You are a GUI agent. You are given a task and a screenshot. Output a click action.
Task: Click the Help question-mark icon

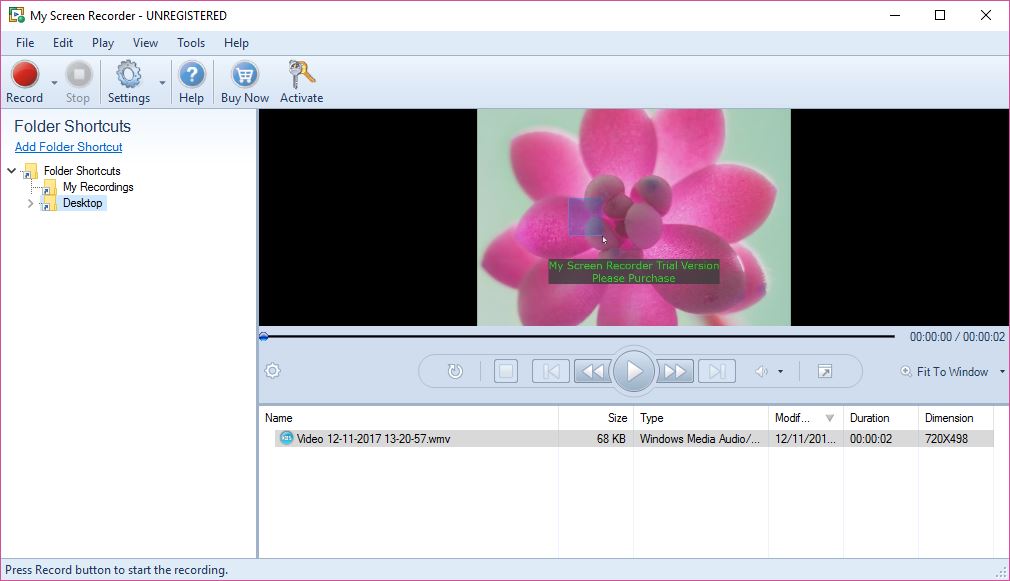click(191, 74)
